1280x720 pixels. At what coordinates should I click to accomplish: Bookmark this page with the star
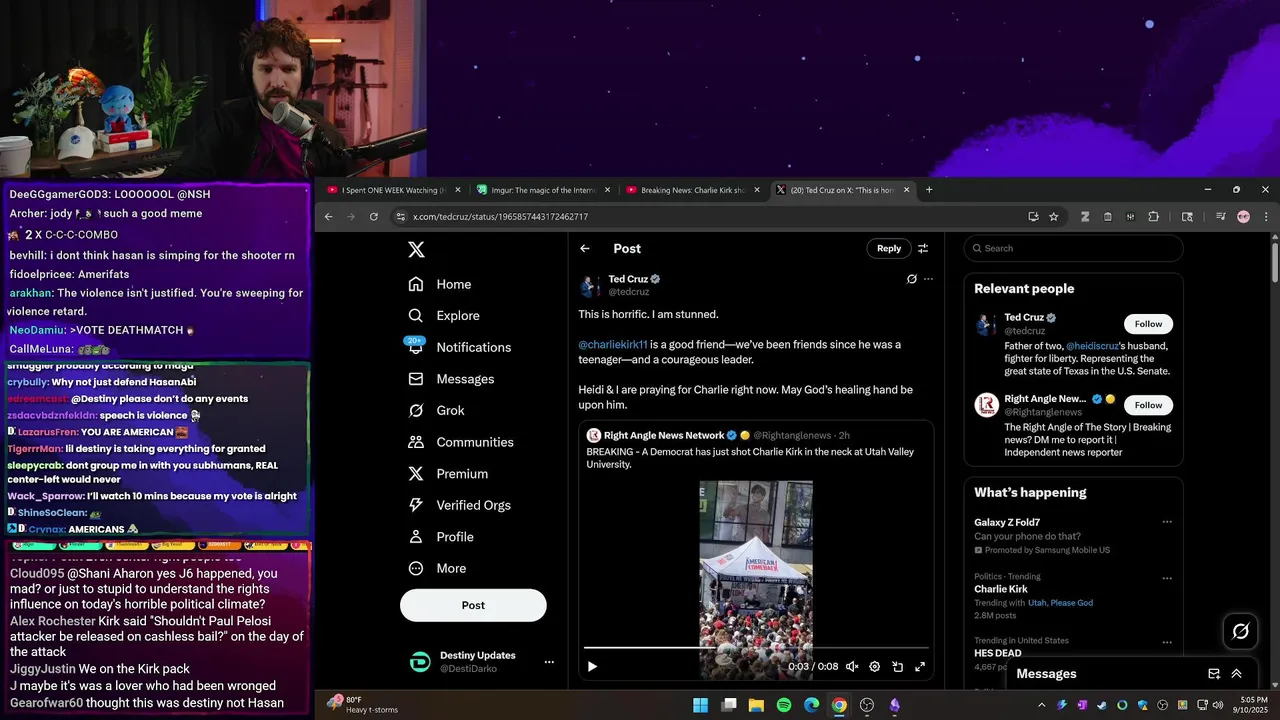(1053, 216)
